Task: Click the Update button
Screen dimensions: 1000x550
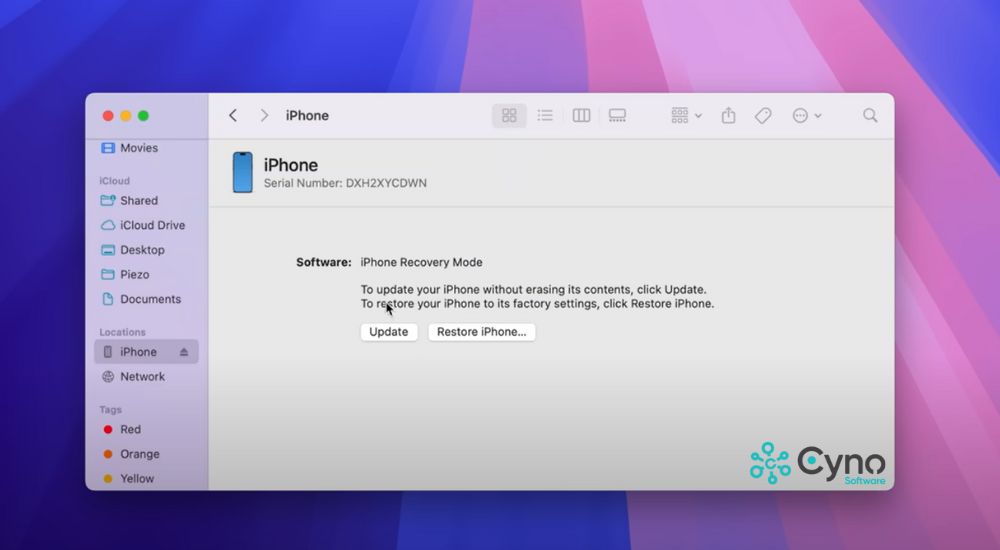Action: pos(389,332)
